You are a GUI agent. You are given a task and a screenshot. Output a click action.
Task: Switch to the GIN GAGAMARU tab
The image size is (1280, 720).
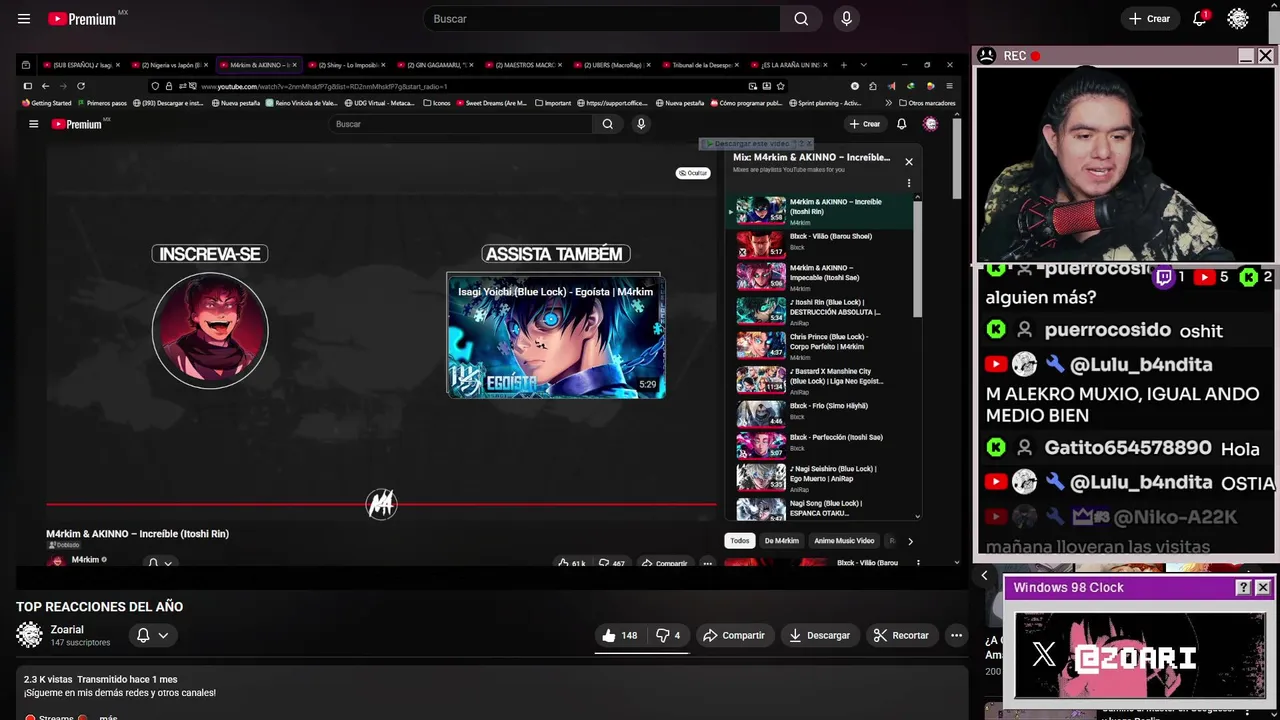[436, 65]
